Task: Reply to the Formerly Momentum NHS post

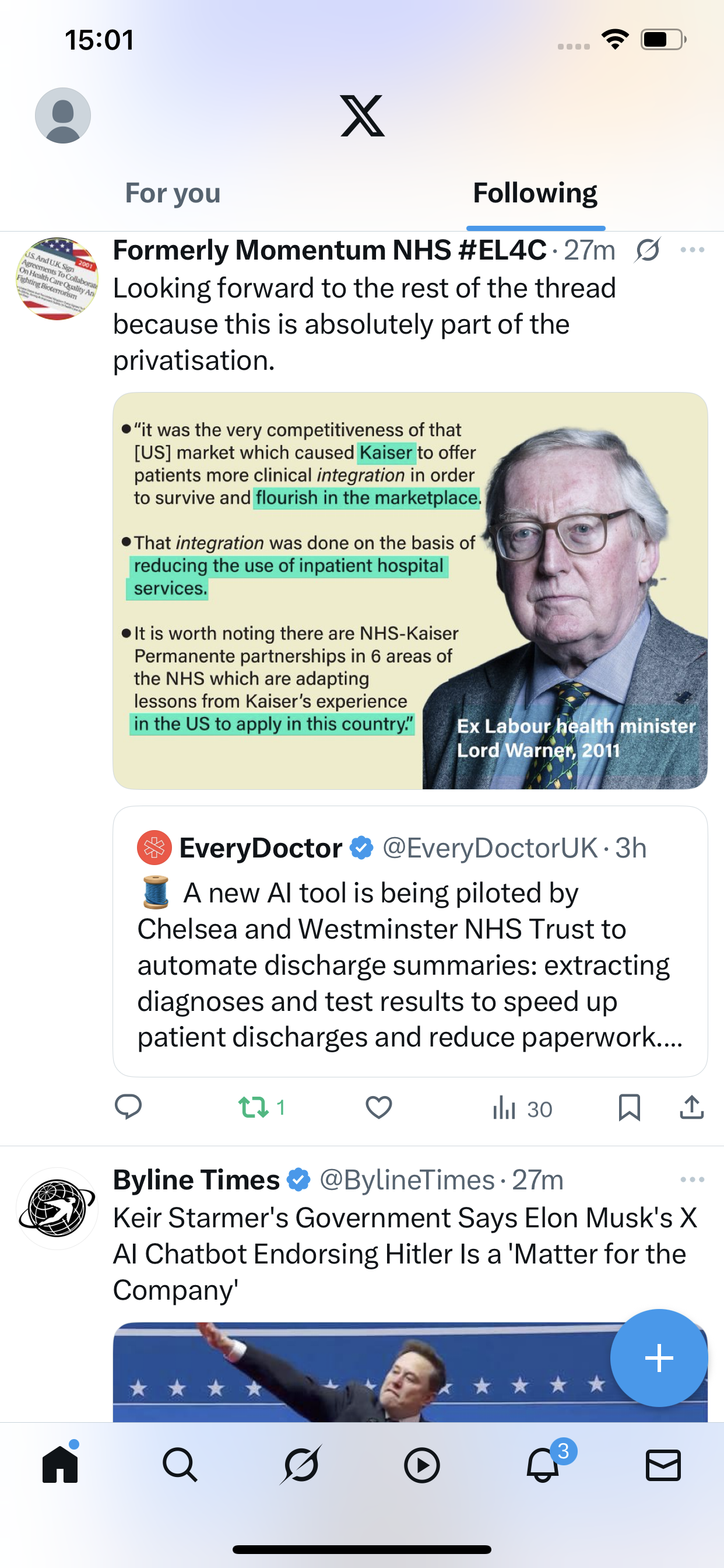Action: pyautogui.click(x=128, y=1107)
